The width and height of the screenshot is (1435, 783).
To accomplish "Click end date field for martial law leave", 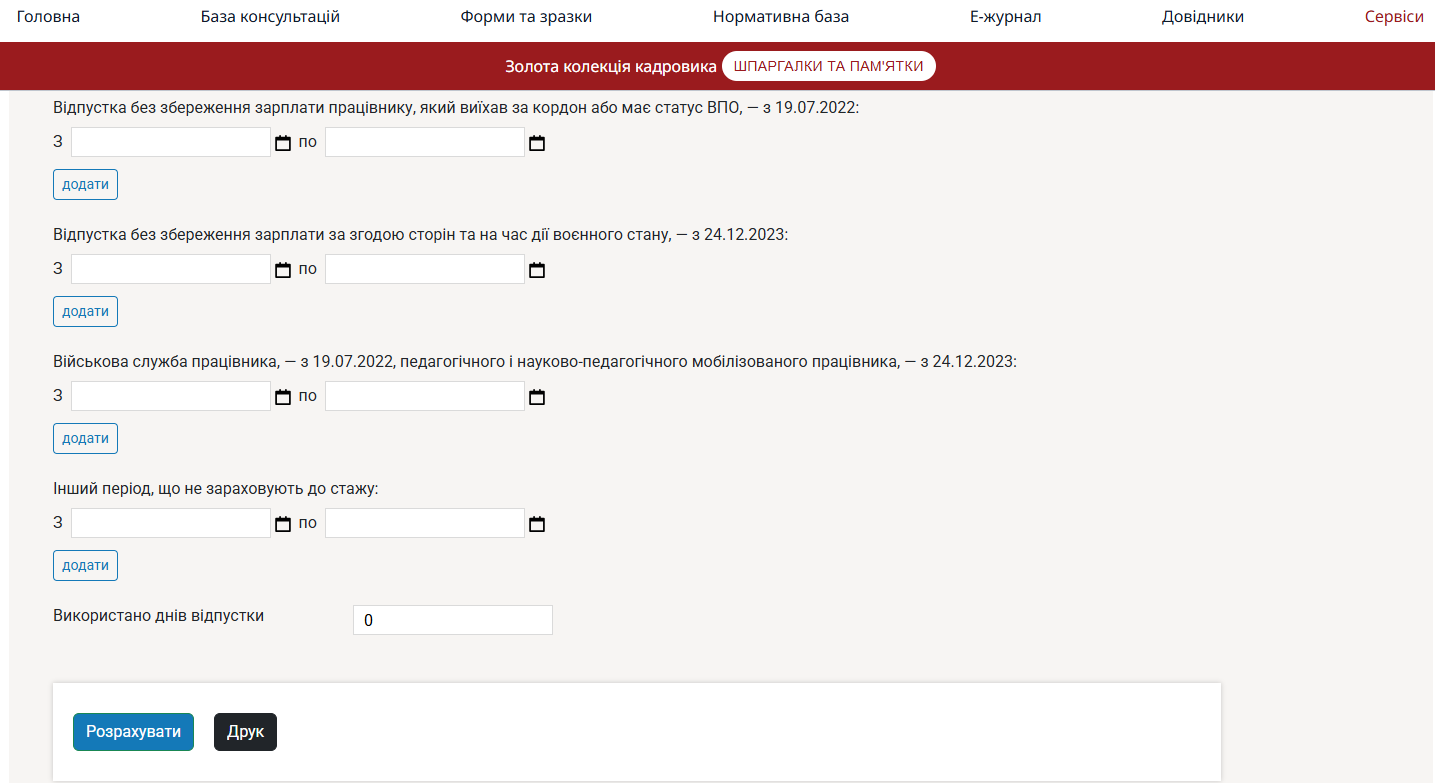I will point(425,270).
